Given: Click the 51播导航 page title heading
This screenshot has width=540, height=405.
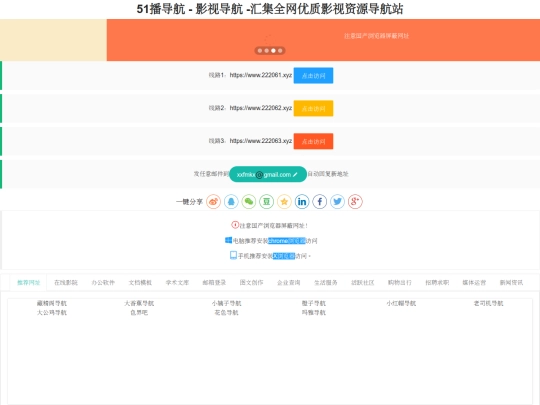Looking at the screenshot, I should pos(270,9).
